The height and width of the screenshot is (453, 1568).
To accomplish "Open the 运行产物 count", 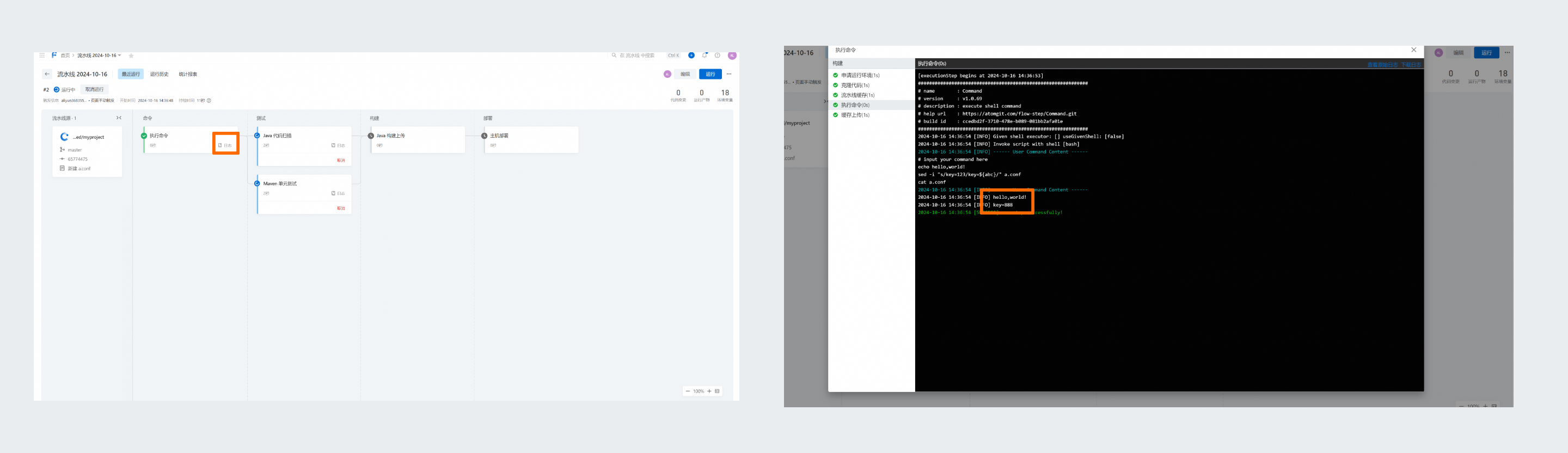I will click(701, 96).
